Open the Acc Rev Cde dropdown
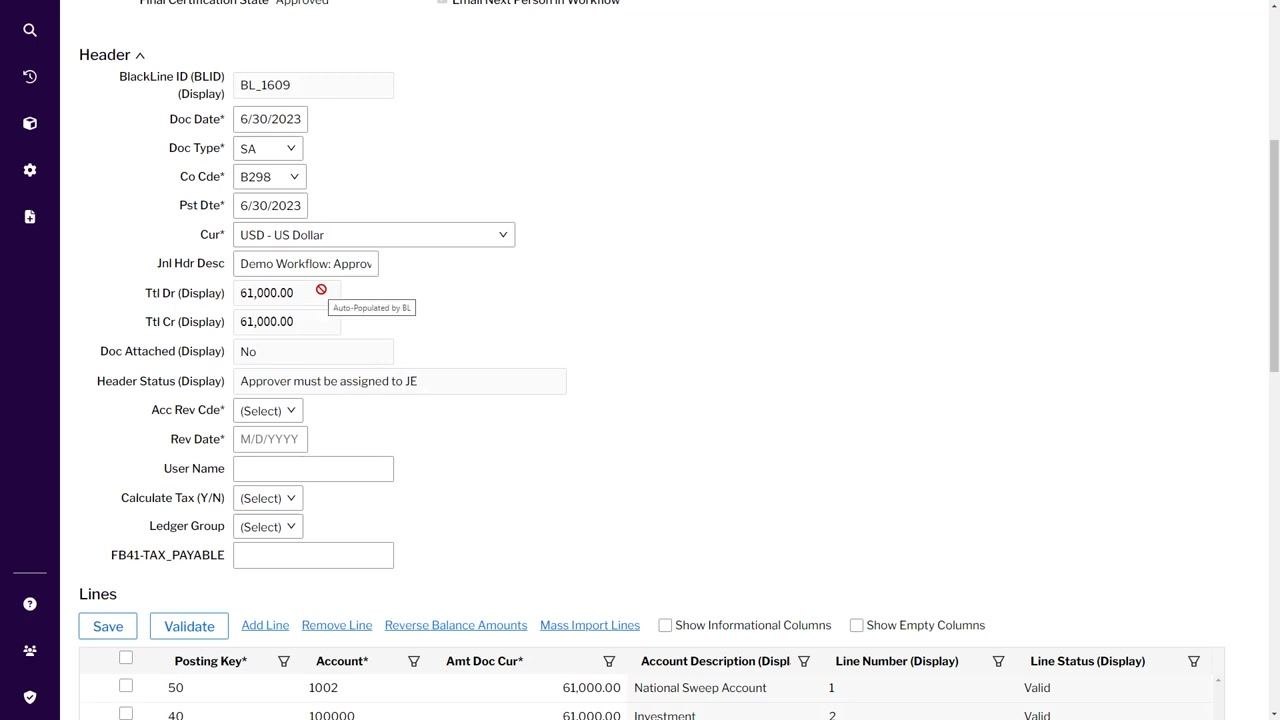The image size is (1280, 720). [268, 411]
